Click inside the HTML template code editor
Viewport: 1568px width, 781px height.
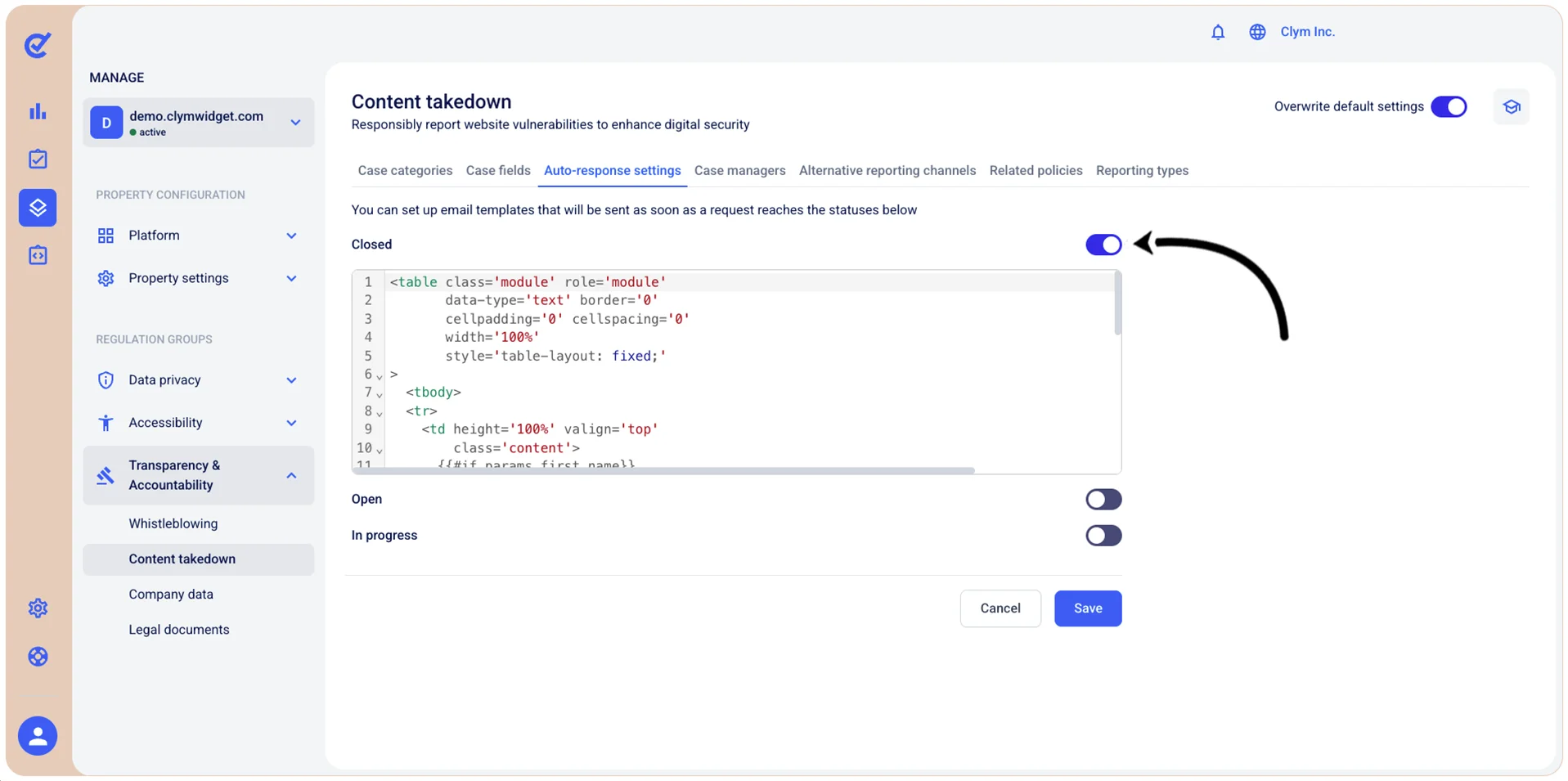(736, 372)
